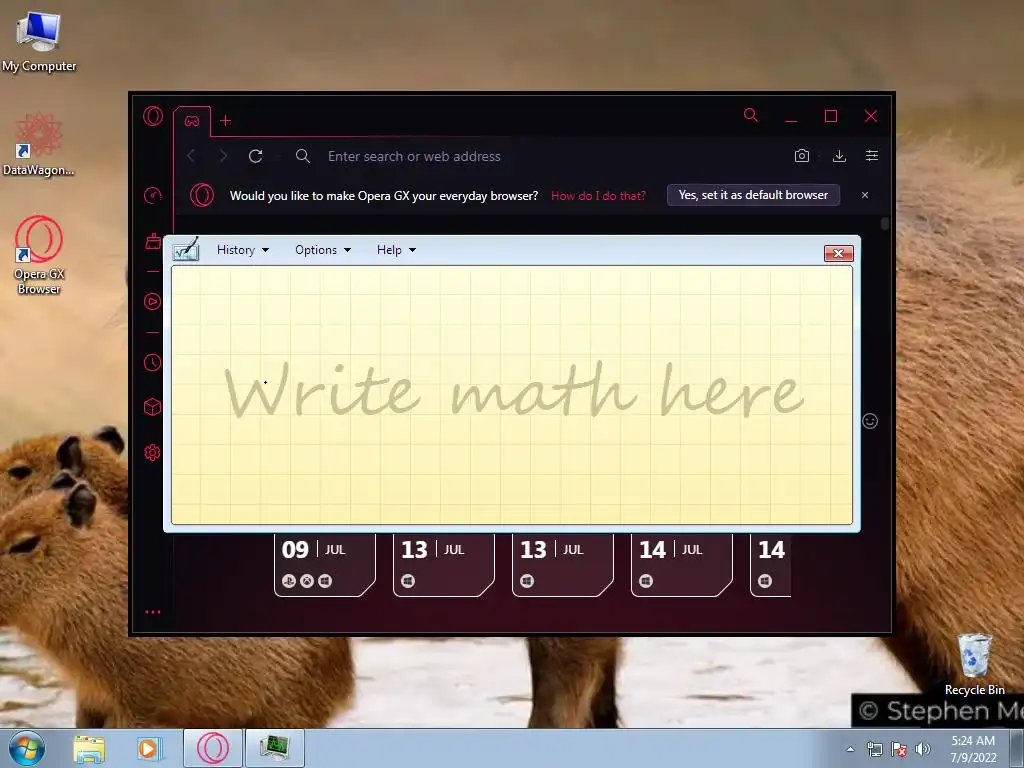Open GX Control speedometer in sidebar
The image size is (1024, 768).
tap(152, 195)
